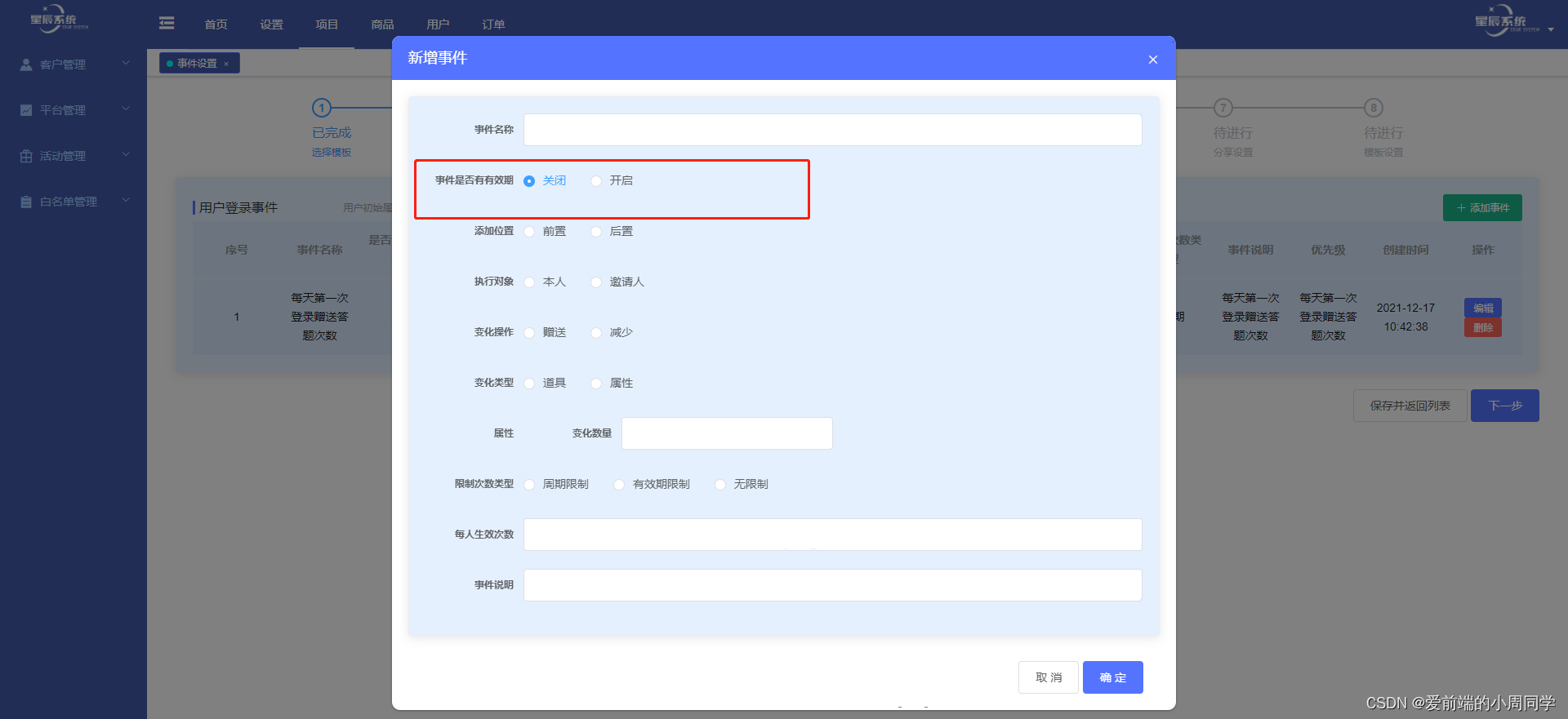Viewport: 1568px width, 719px height.
Task: Close the 事件设置 tab with its x
Action: coord(226,64)
